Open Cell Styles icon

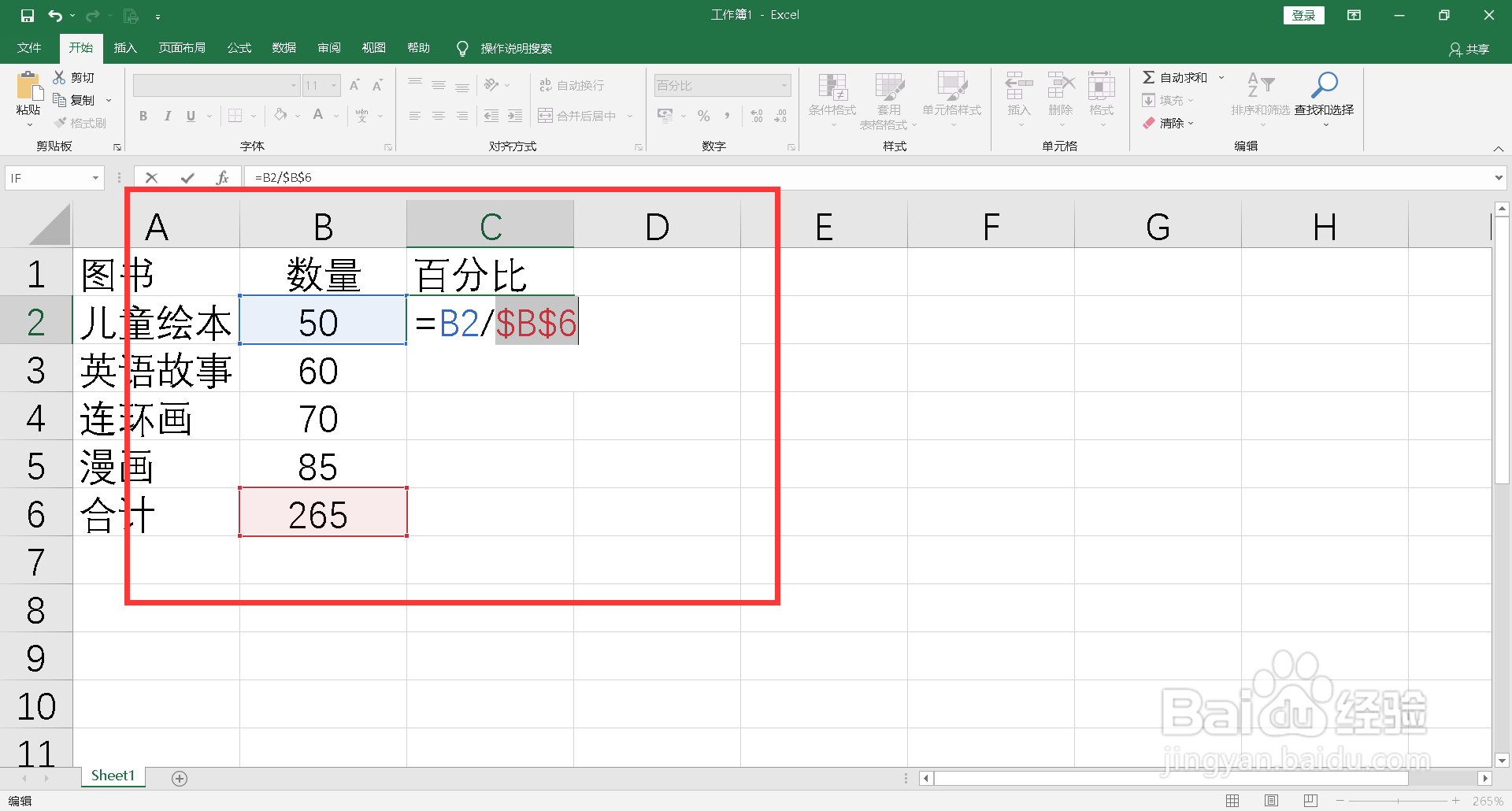pos(952,87)
